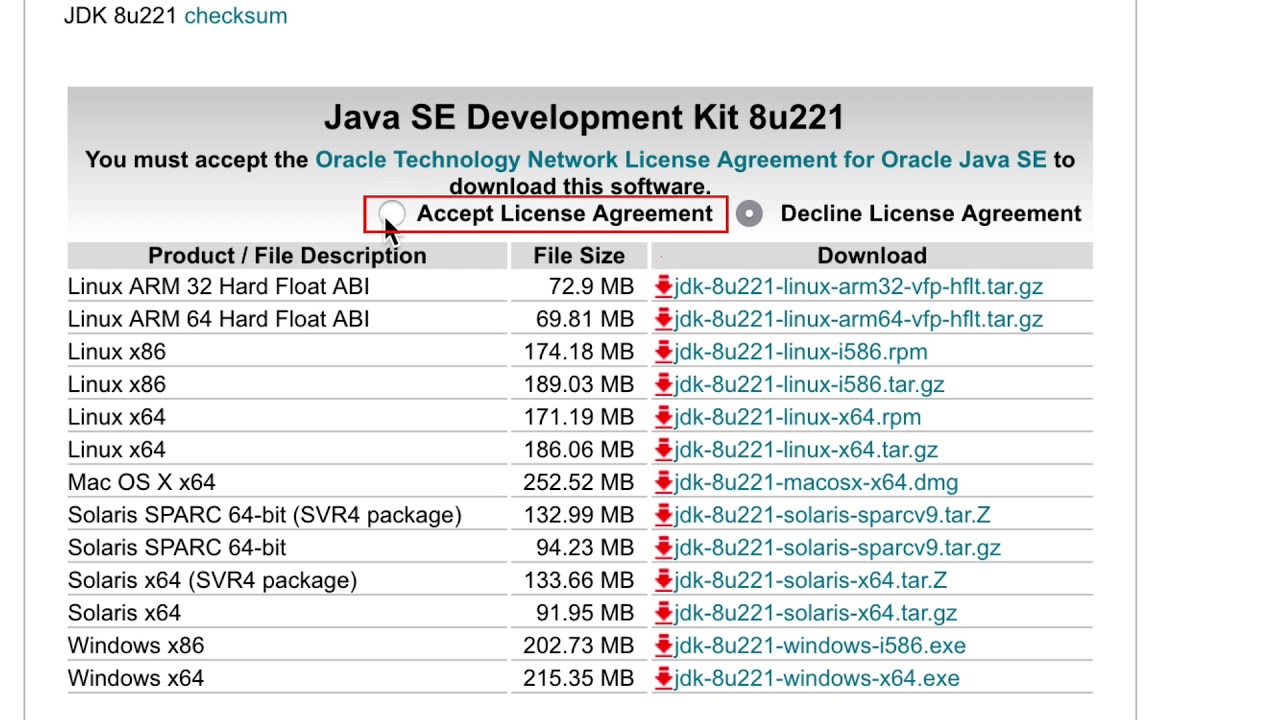Download jdk-8u221-linux-x64.tar.gz link

click(x=806, y=450)
